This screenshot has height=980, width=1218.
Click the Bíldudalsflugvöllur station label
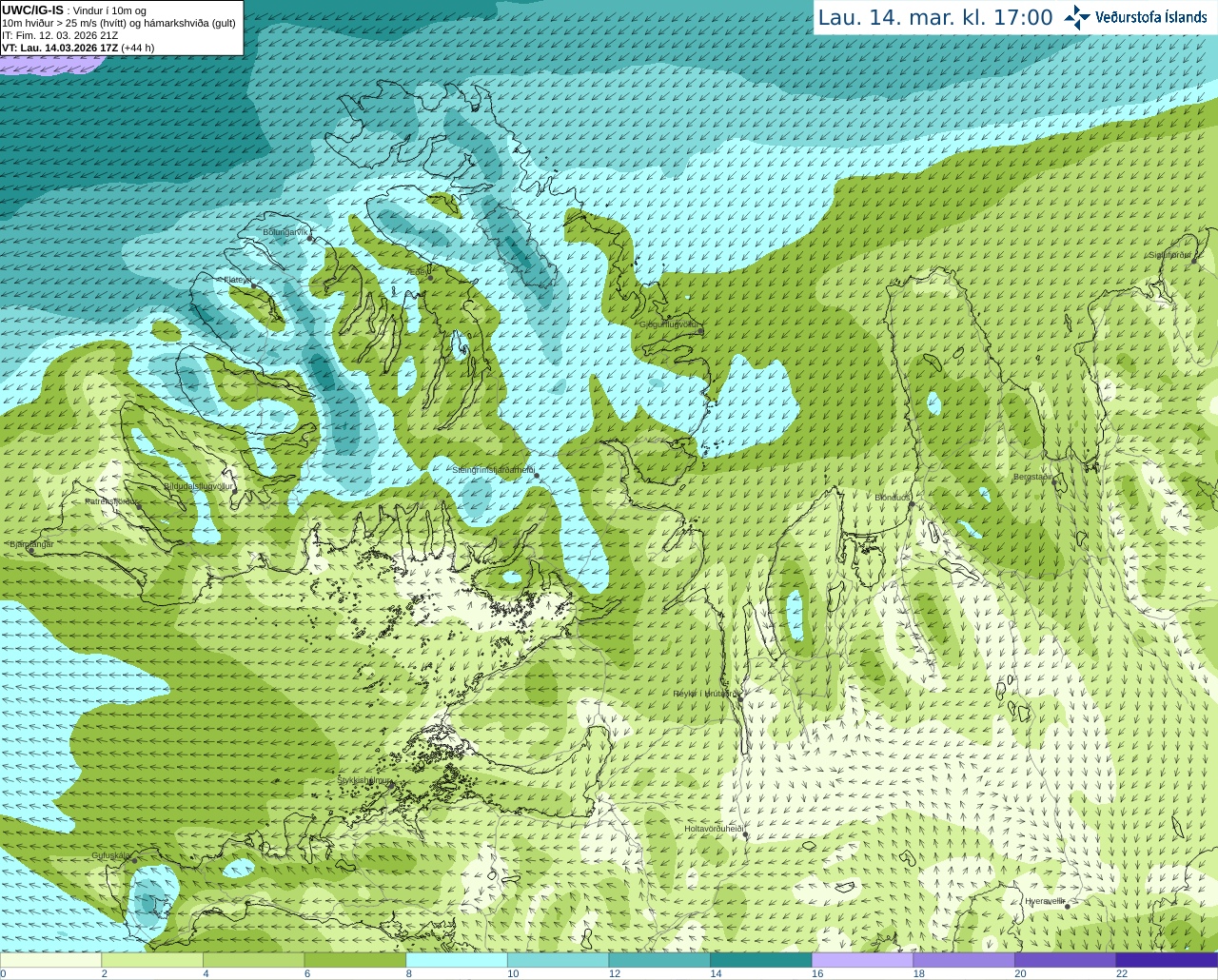pyautogui.click(x=198, y=486)
